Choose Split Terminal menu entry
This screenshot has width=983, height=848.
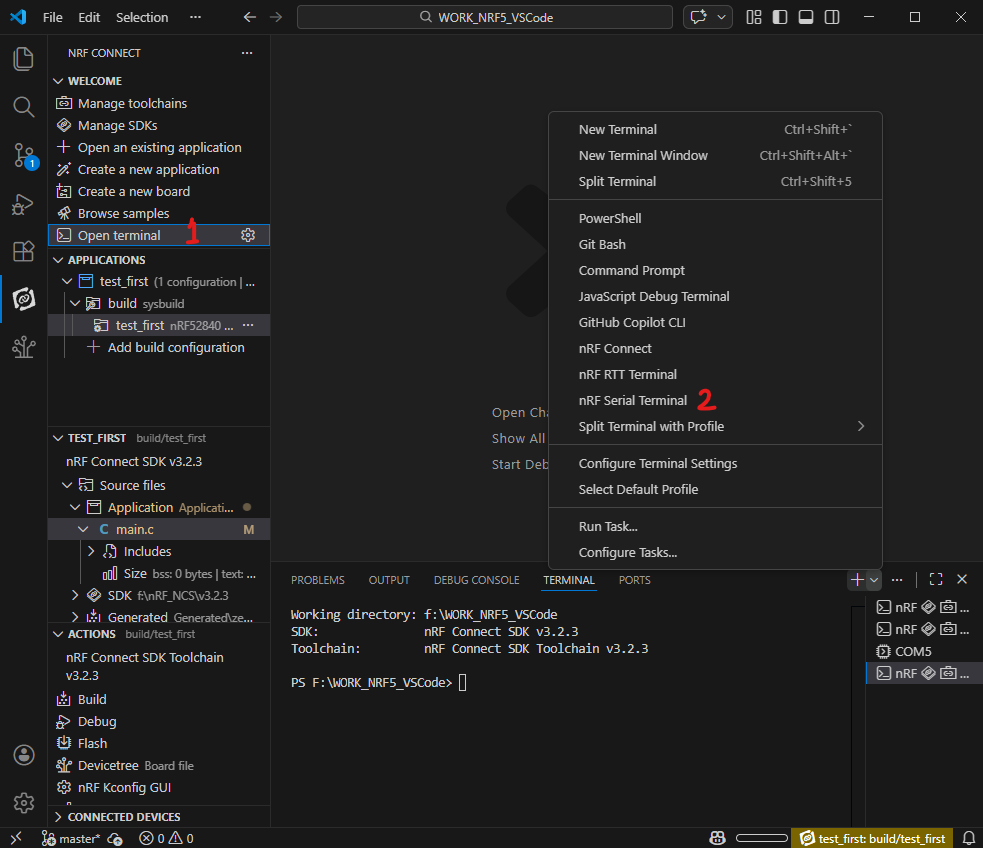715,182
